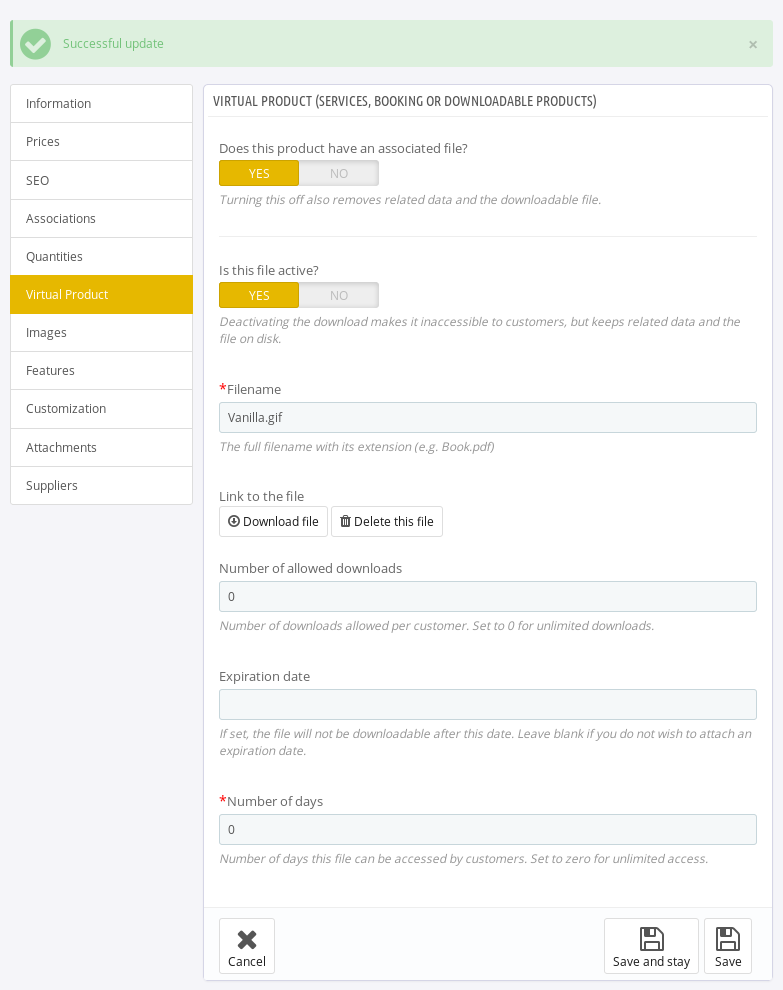This screenshot has width=783, height=990.
Task: Set file active toggle to YES
Action: (x=259, y=295)
